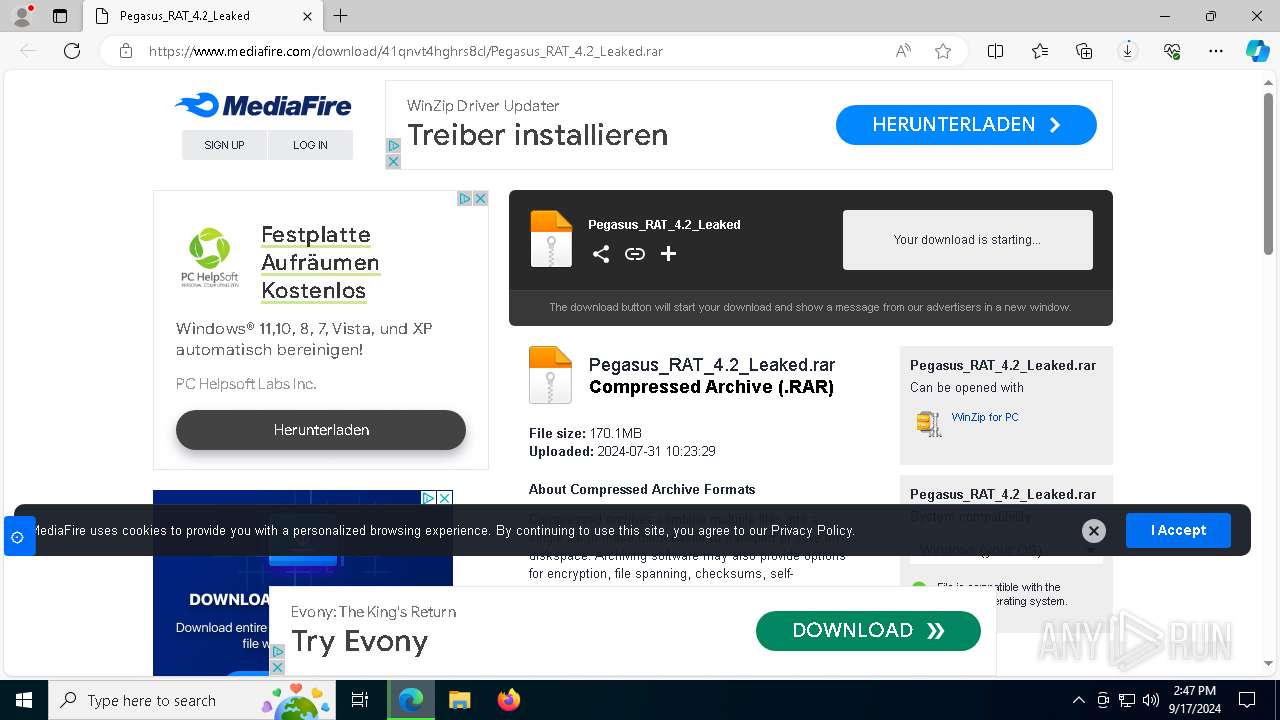Show the Downloads panel

coord(1128,51)
